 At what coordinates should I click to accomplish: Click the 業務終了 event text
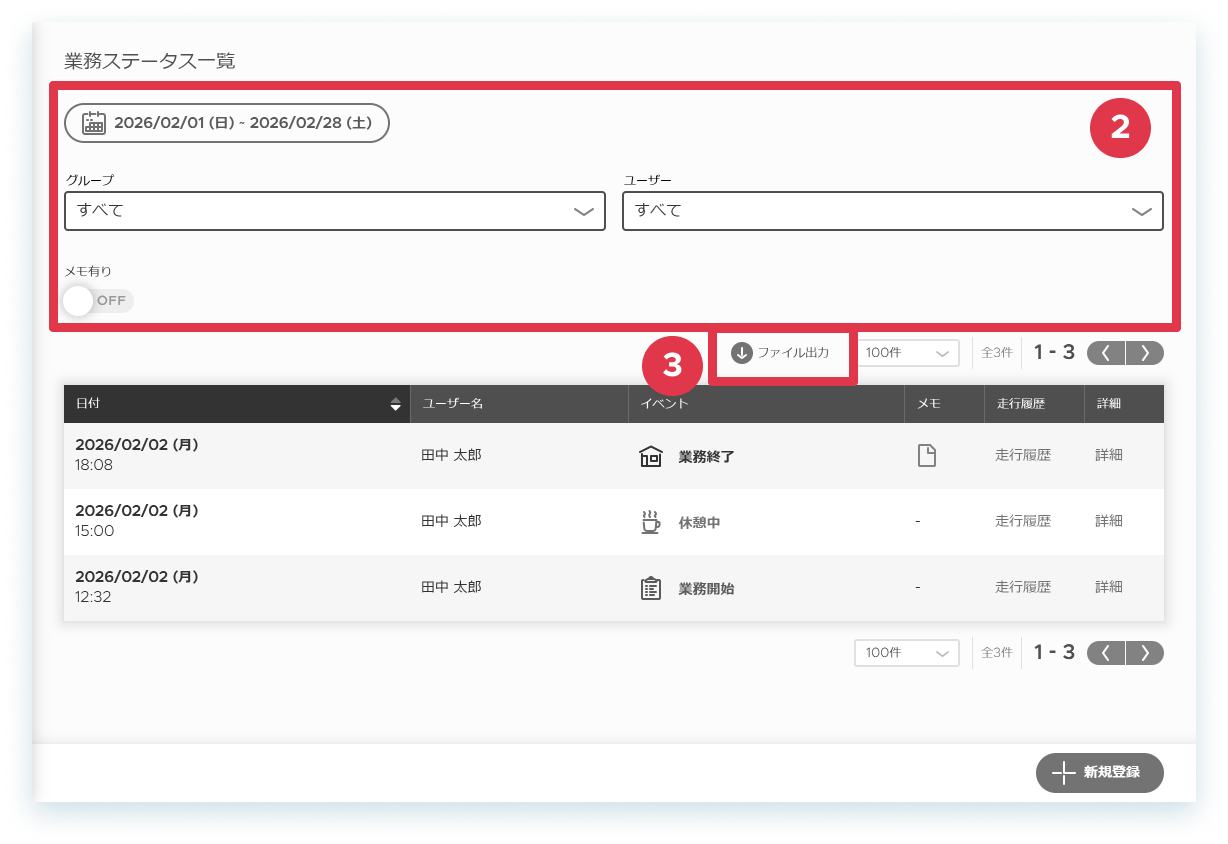[706, 457]
